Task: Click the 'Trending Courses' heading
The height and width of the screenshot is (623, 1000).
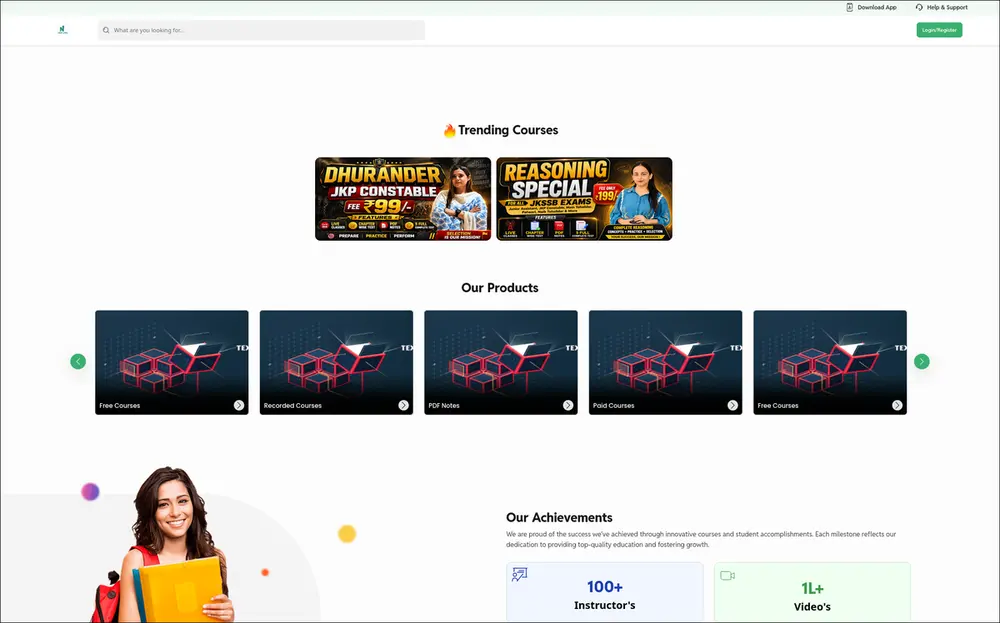Action: [x=508, y=130]
